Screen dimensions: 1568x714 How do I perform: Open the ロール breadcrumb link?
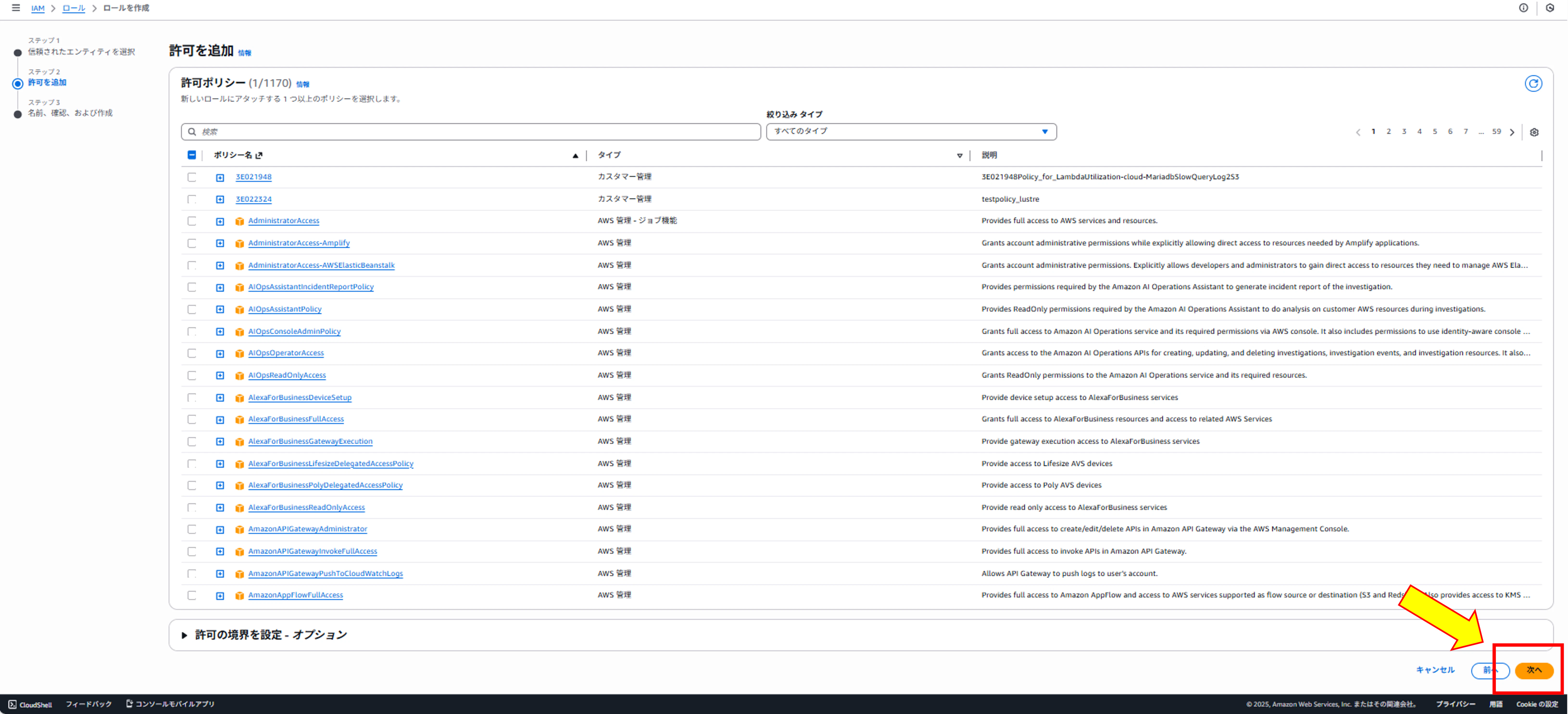click(x=74, y=8)
